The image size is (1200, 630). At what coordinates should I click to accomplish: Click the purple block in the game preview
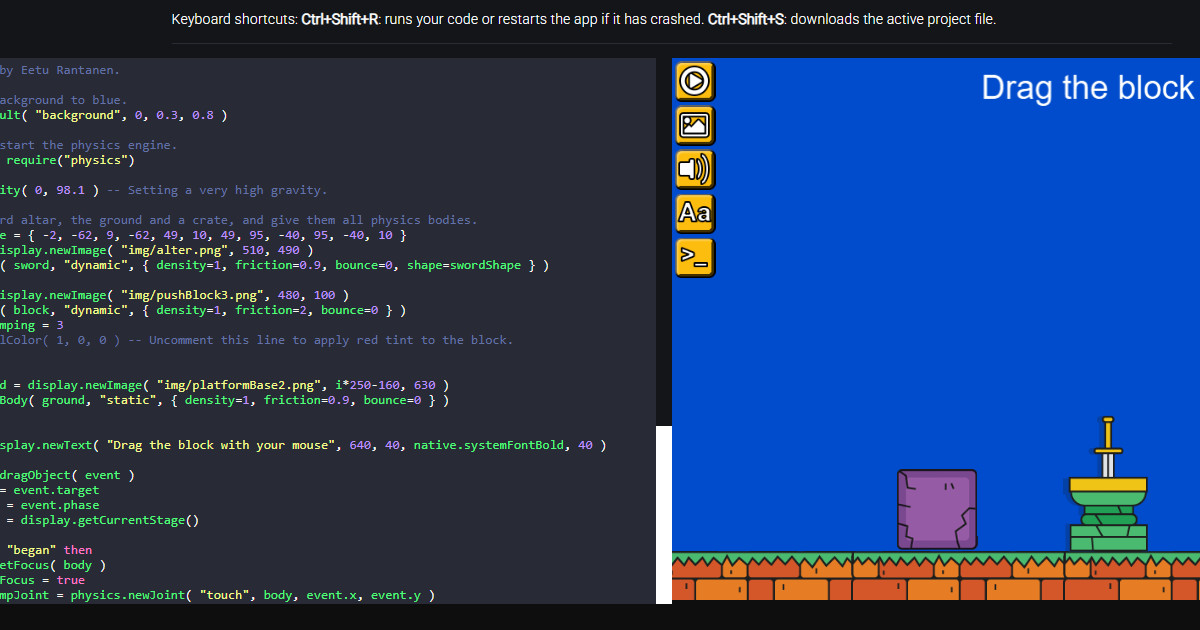click(x=936, y=510)
